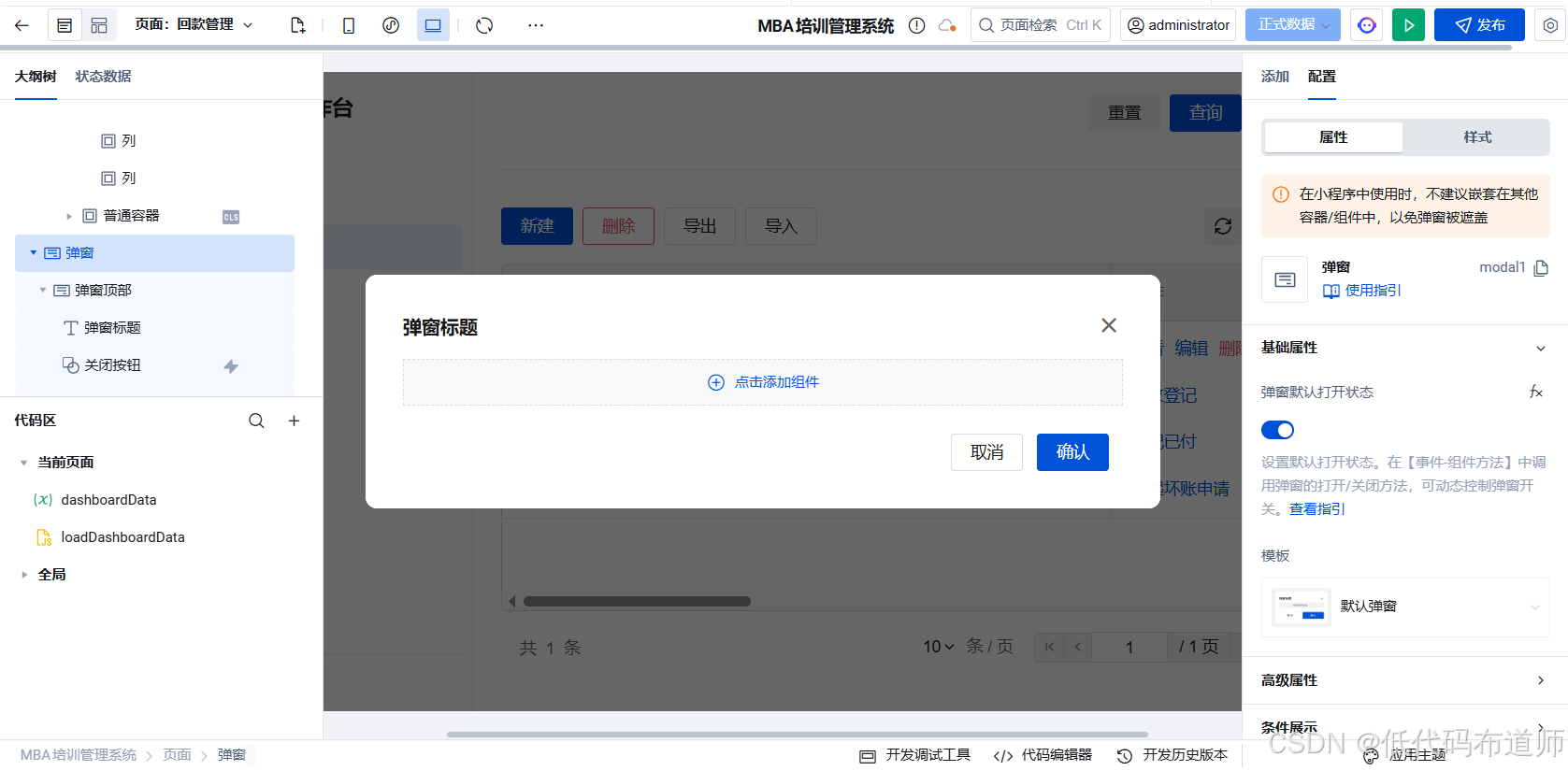Click the refresh circle icon in toolbar

point(484,25)
